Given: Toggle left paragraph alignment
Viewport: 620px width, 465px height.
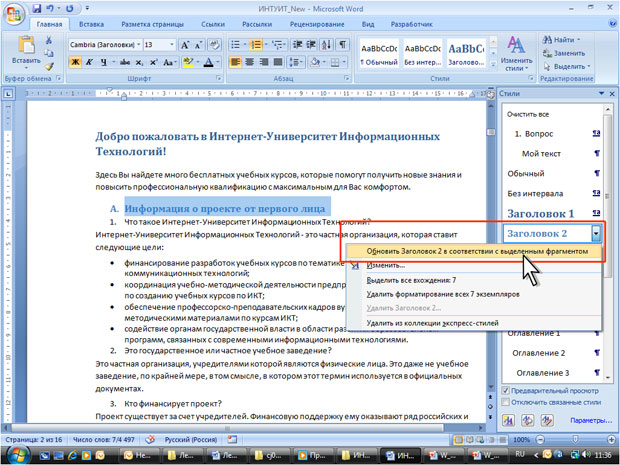Looking at the screenshot, I should 235,62.
